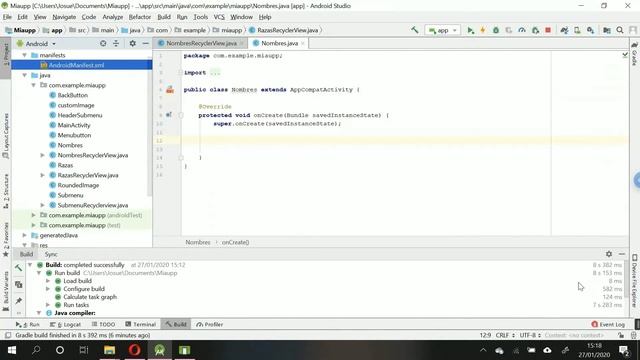Open the Event Log
The height and width of the screenshot is (360, 640).
(608, 324)
